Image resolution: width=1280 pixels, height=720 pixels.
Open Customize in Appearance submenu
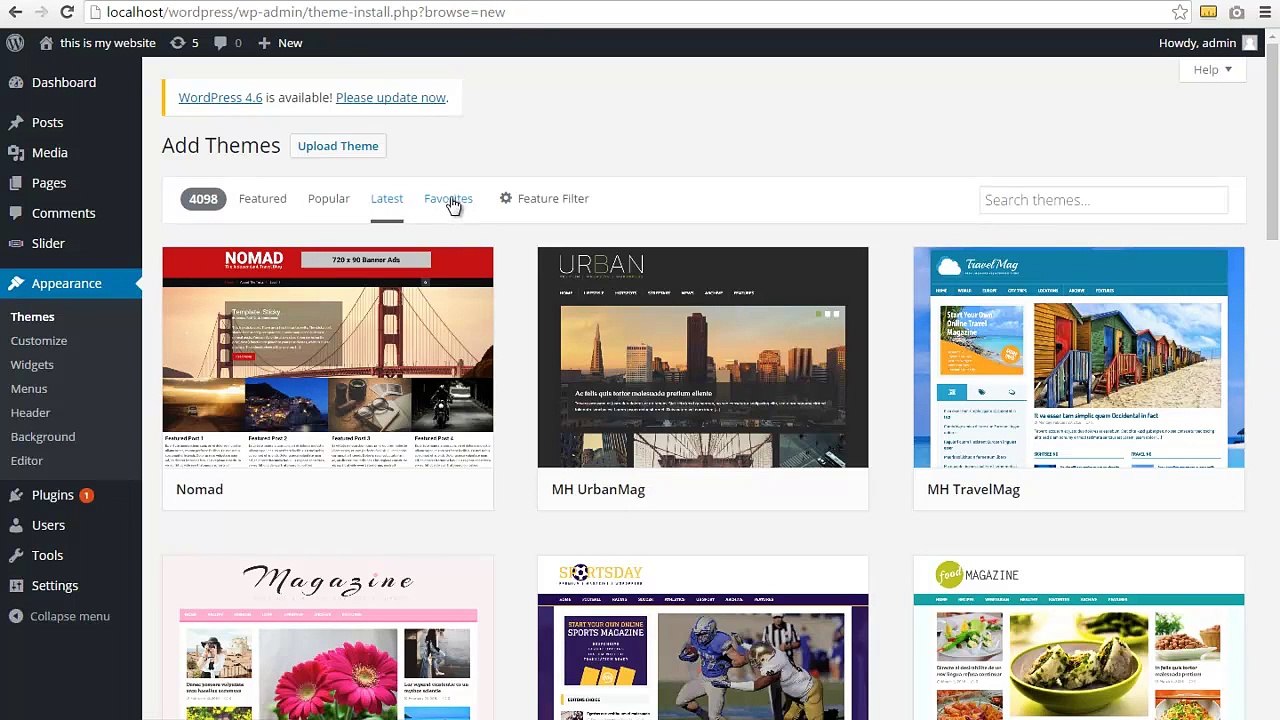click(39, 341)
